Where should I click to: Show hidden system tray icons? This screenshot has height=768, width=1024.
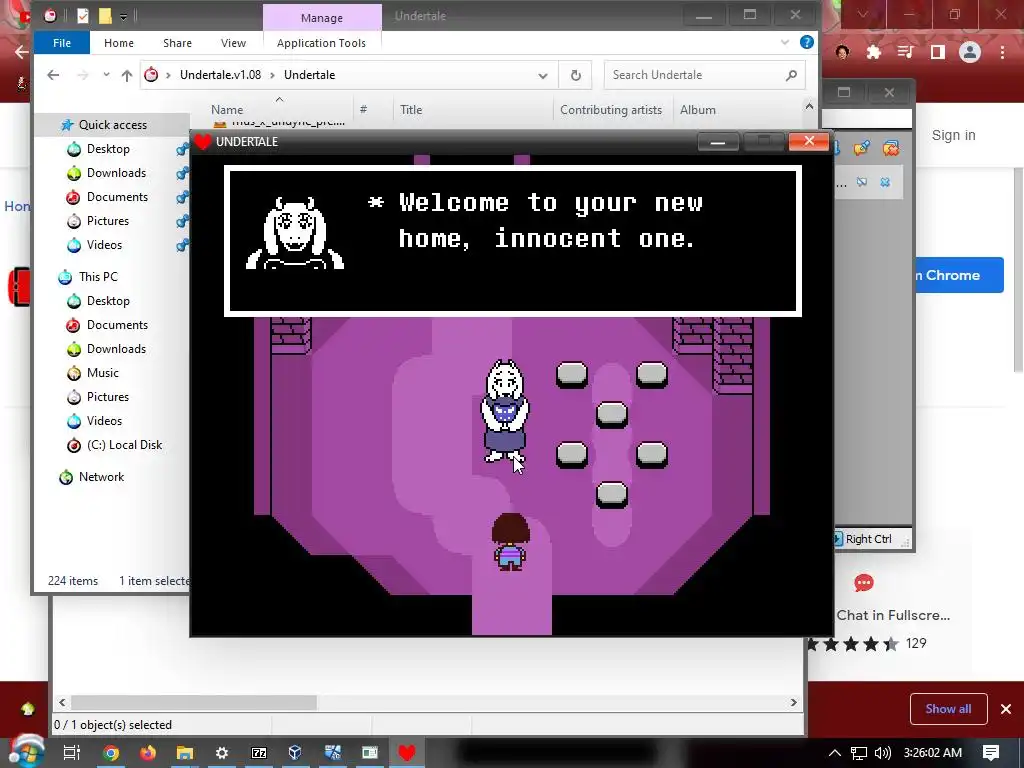tap(835, 753)
